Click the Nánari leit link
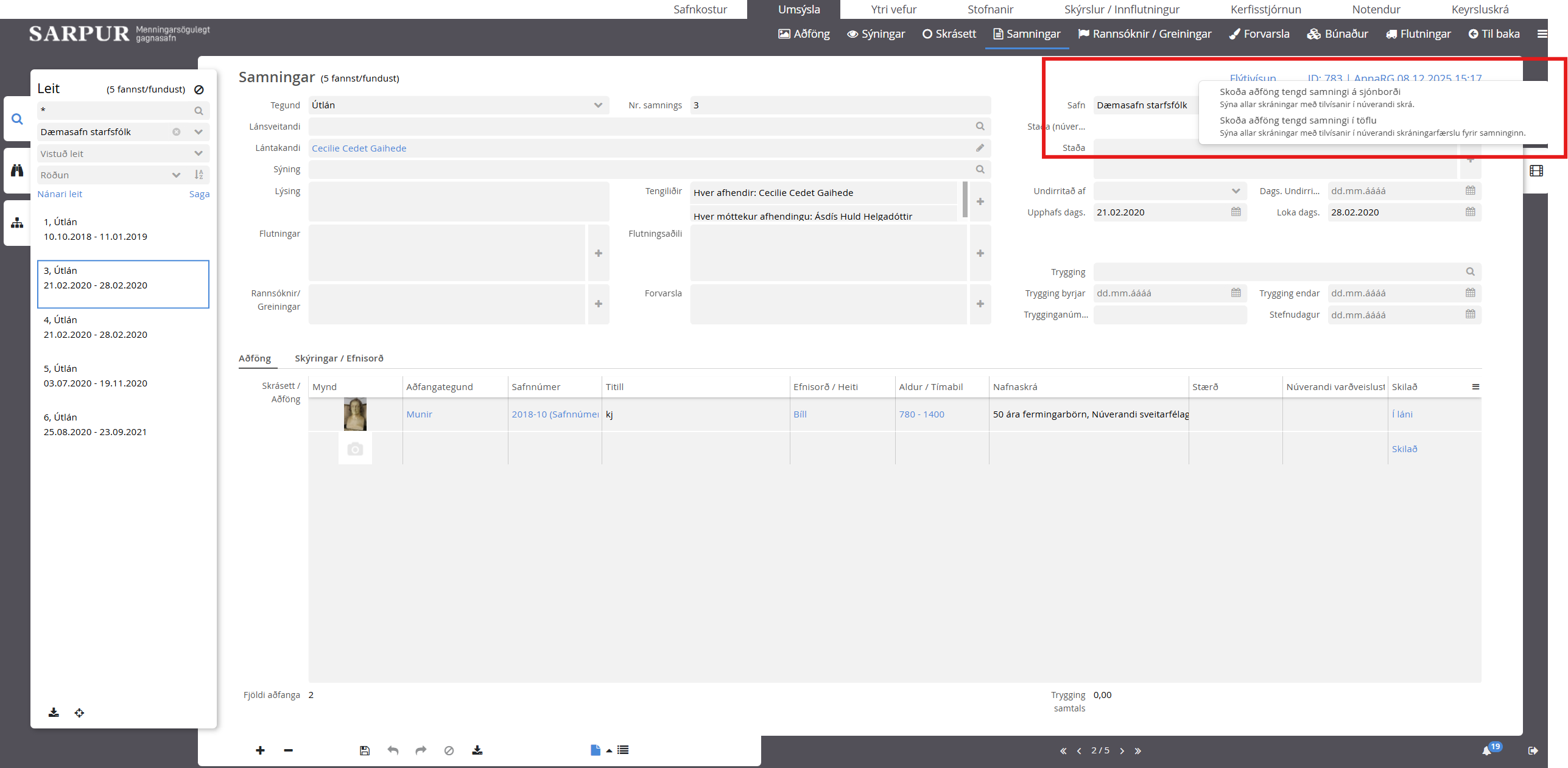The image size is (1568, 768). [60, 194]
